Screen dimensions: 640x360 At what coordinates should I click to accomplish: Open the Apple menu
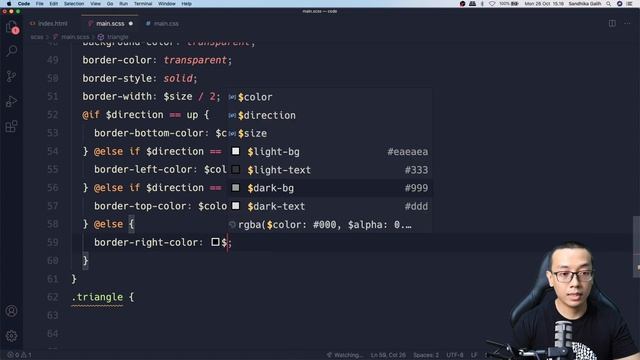[9, 4]
